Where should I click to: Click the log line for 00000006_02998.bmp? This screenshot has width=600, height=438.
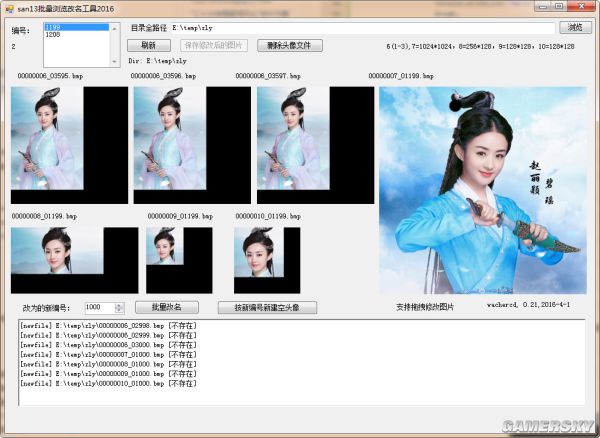[108, 326]
